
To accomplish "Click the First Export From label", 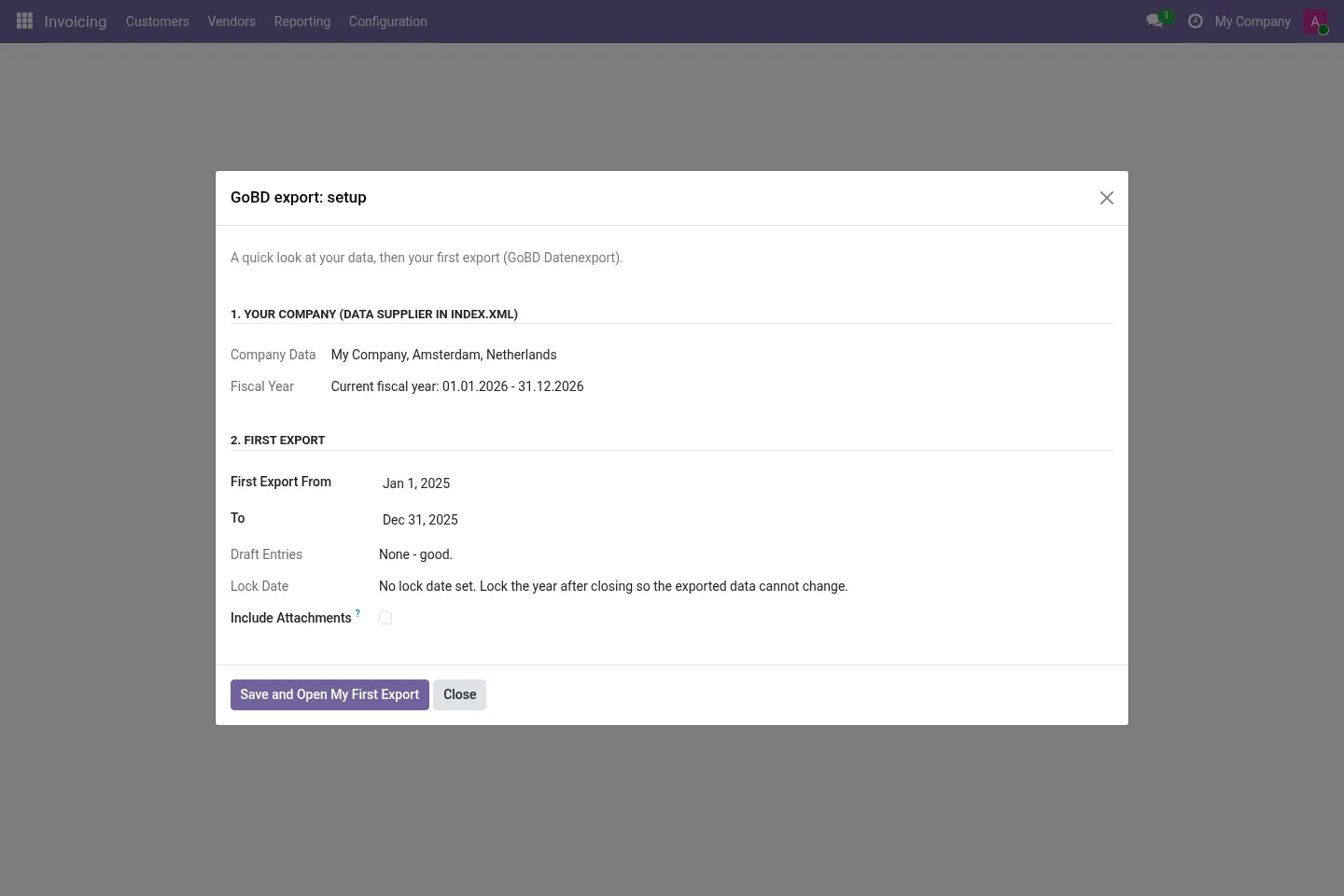I will tap(281, 482).
